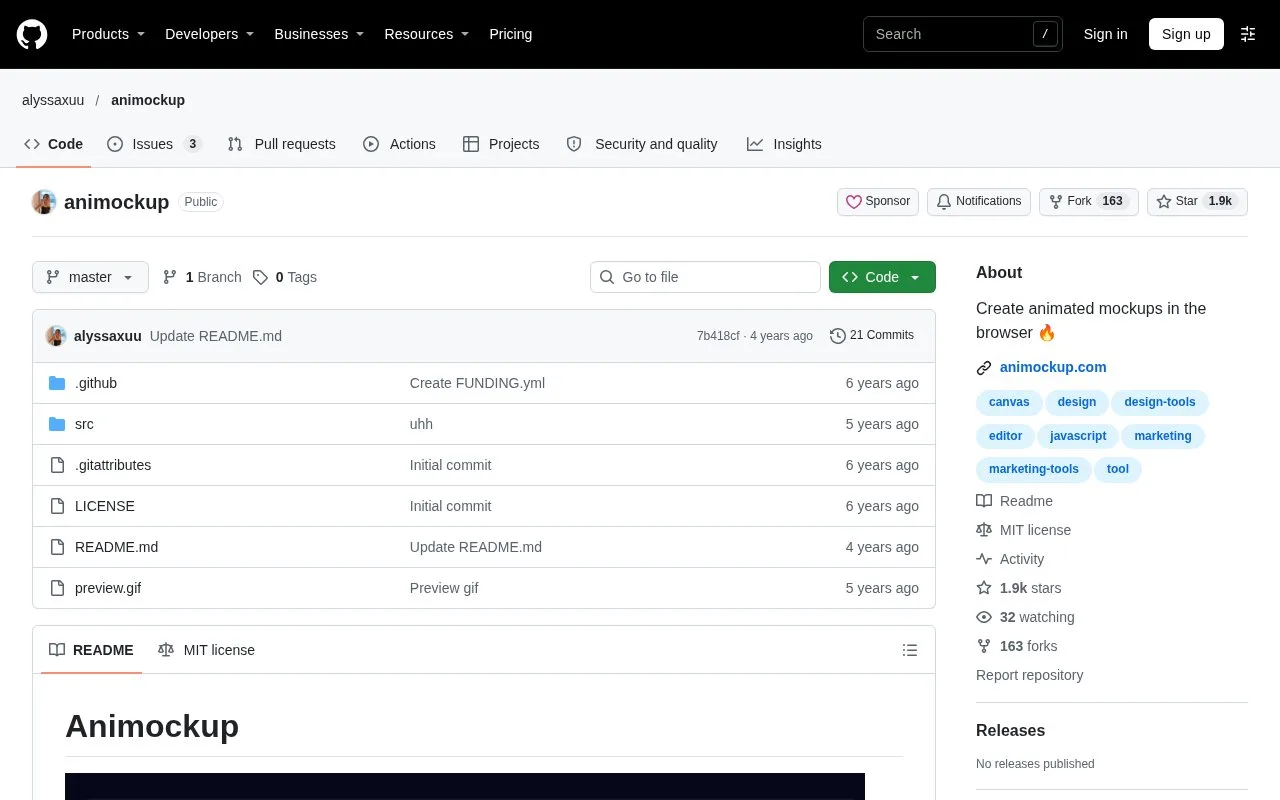
Task: Expand the Resources menu
Action: 427,34
